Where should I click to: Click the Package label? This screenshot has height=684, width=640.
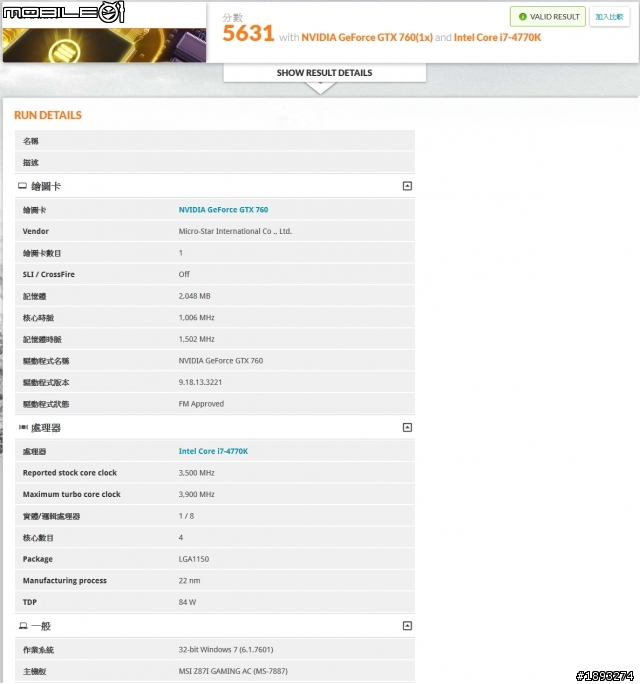[38, 559]
